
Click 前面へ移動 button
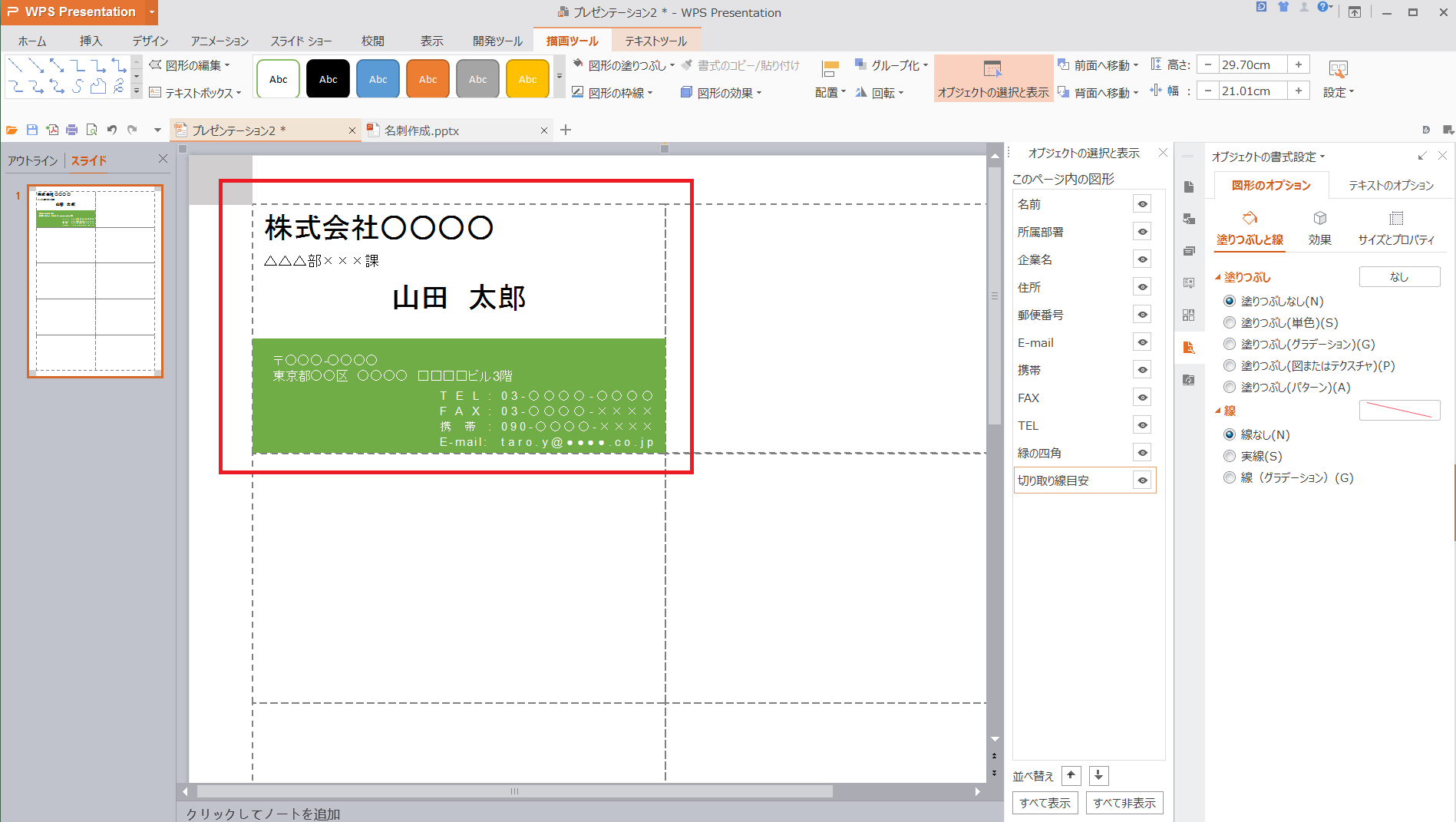(1098, 65)
